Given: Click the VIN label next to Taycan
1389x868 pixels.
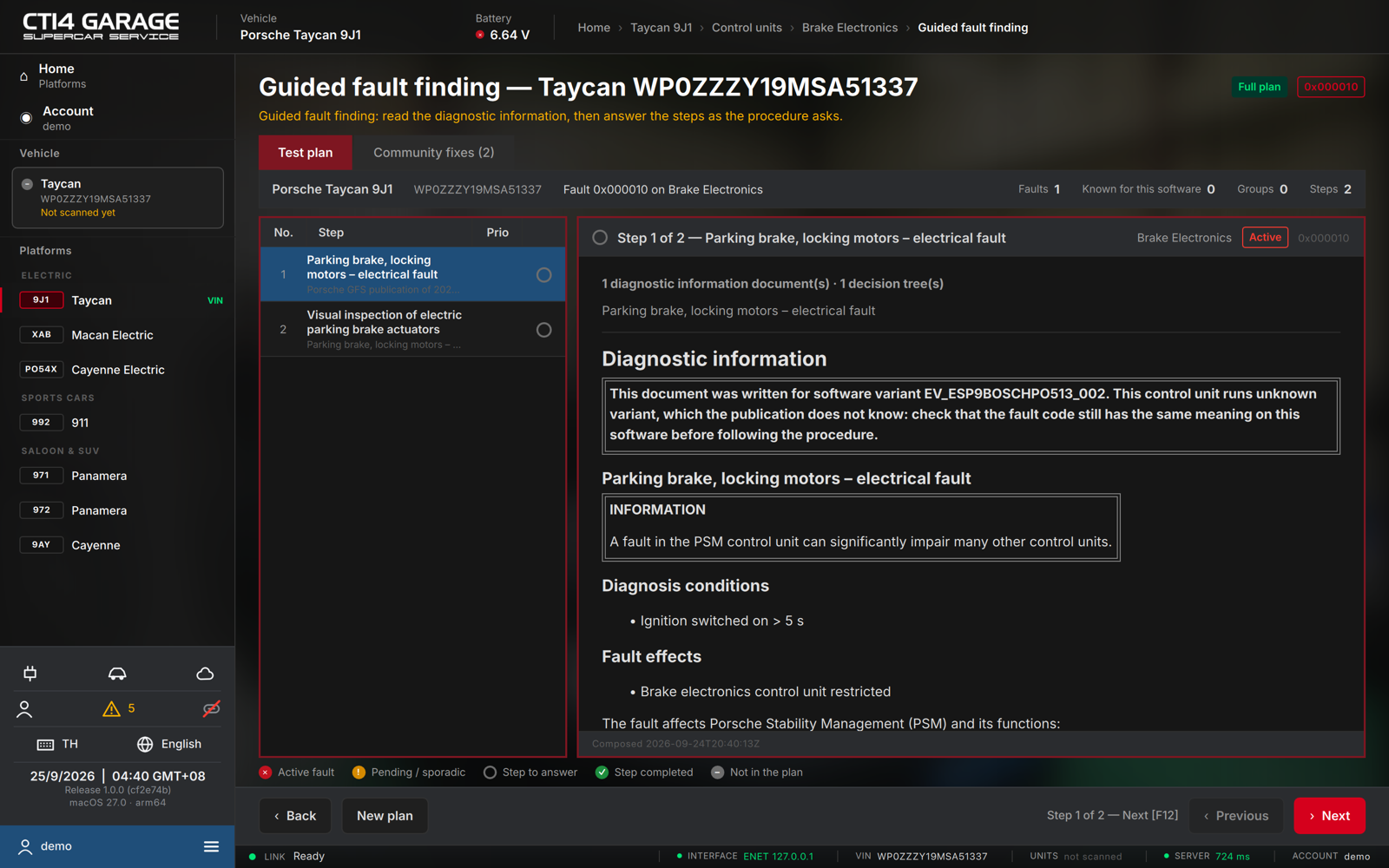Looking at the screenshot, I should [215, 300].
